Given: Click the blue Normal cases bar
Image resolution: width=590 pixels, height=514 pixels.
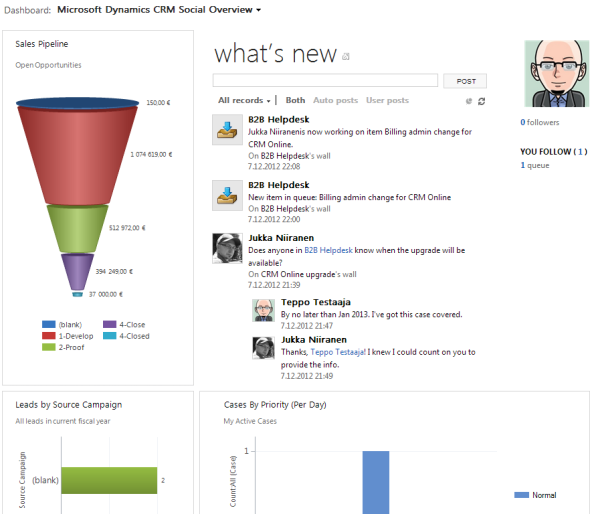Looking at the screenshot, I should pos(376,482).
